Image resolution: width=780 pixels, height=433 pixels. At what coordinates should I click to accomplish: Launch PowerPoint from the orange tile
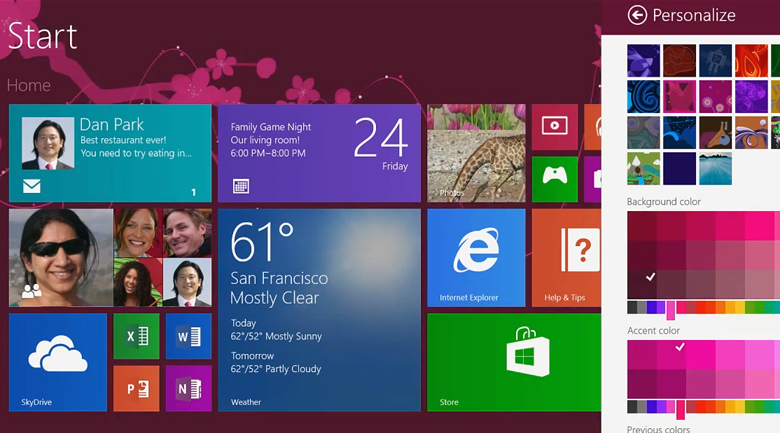pos(136,388)
